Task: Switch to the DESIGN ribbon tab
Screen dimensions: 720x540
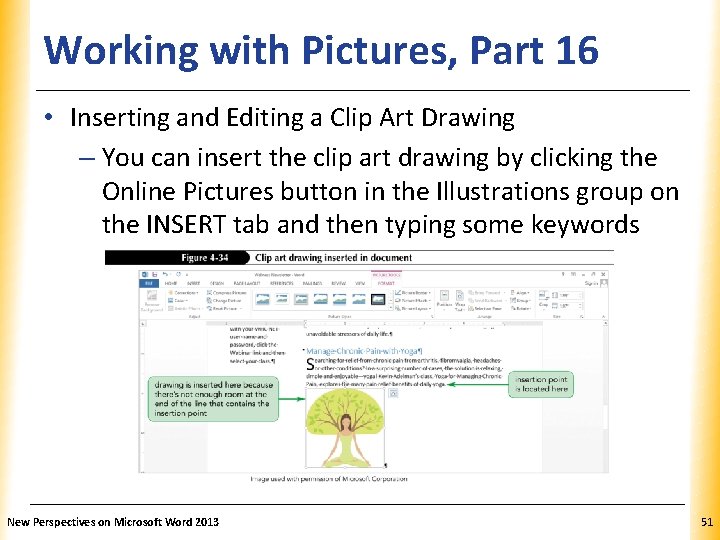Action: pyautogui.click(x=217, y=283)
